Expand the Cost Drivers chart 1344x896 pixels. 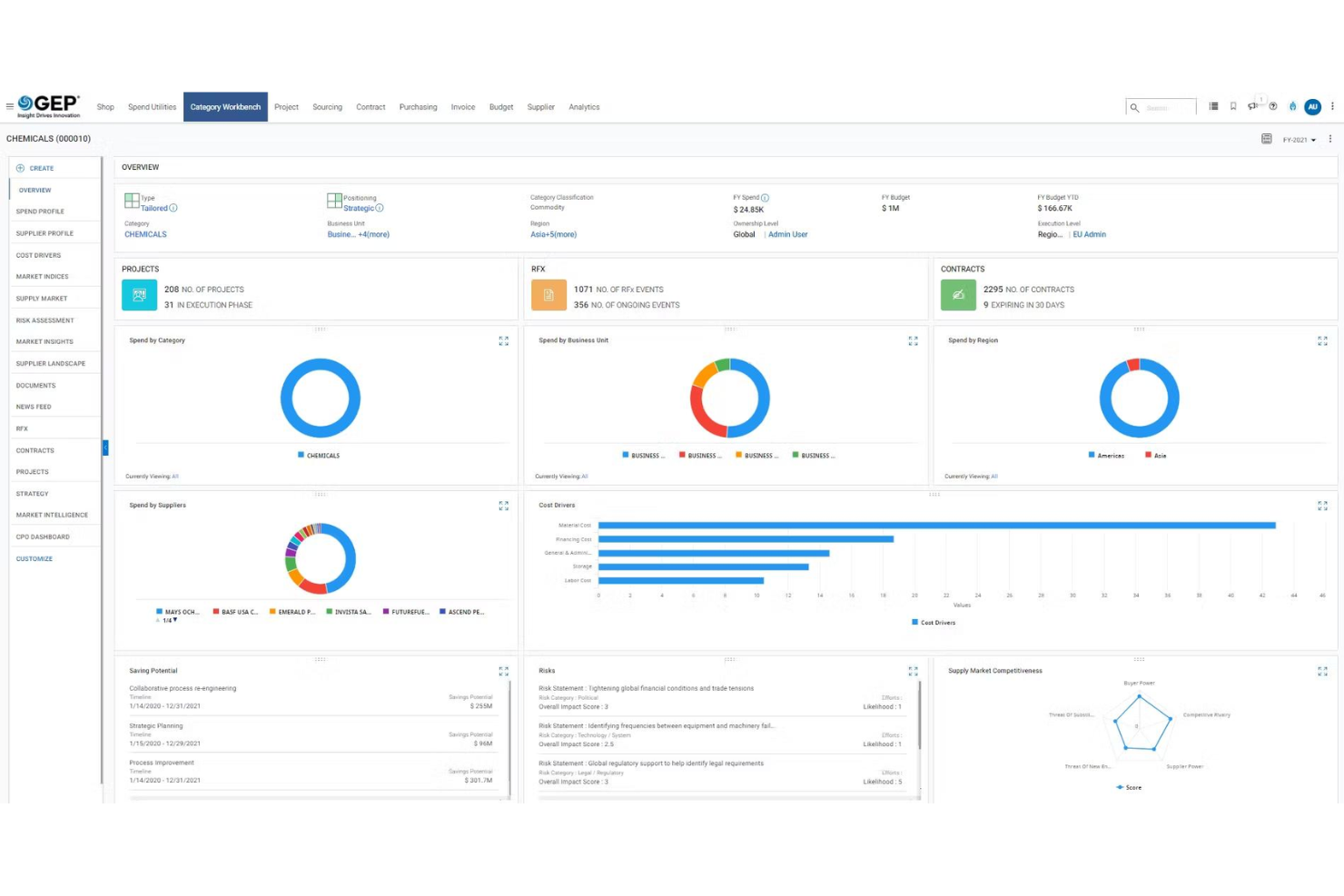click(x=1322, y=506)
